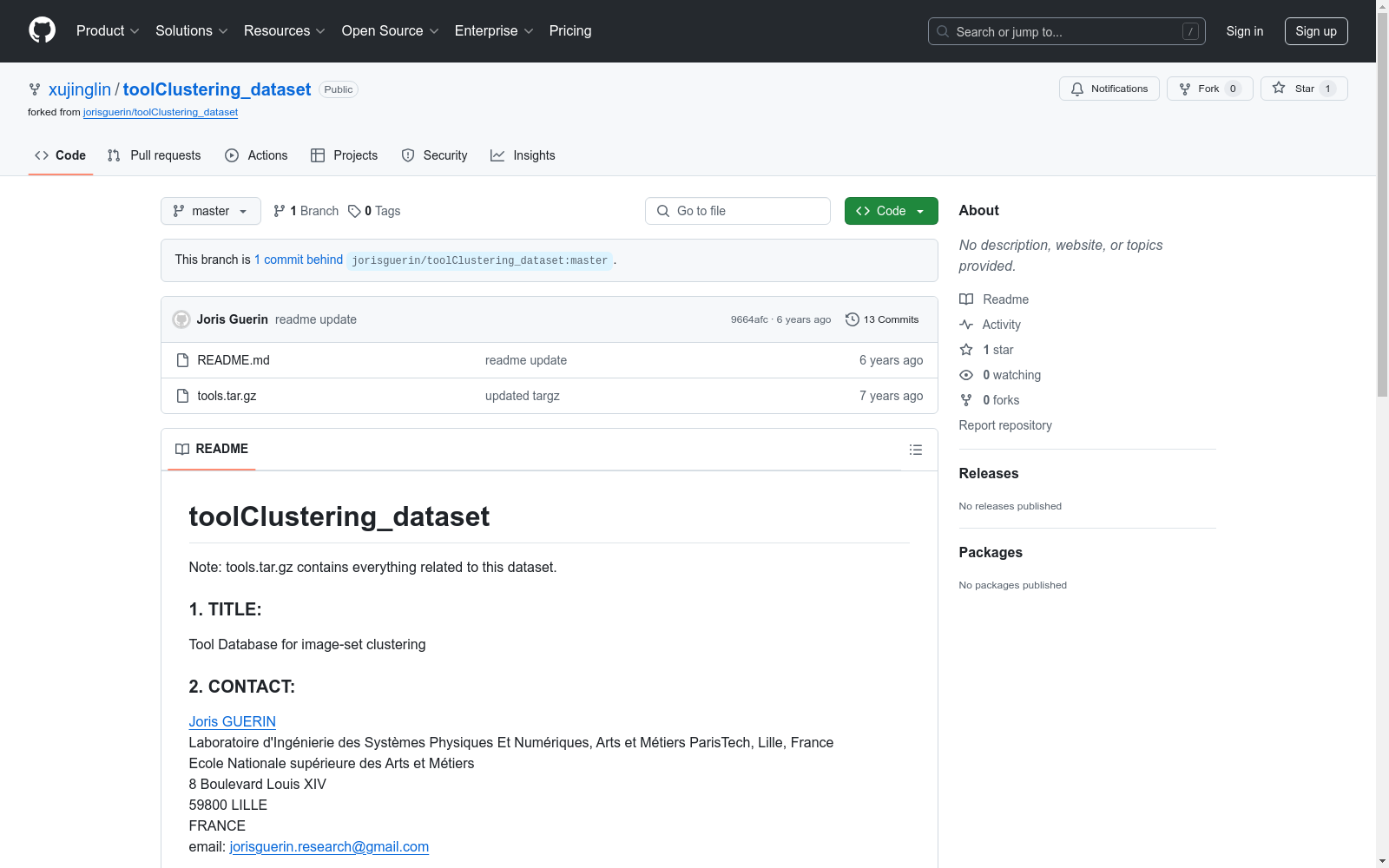Click the Insights graph icon
1389x868 pixels.
point(497,155)
